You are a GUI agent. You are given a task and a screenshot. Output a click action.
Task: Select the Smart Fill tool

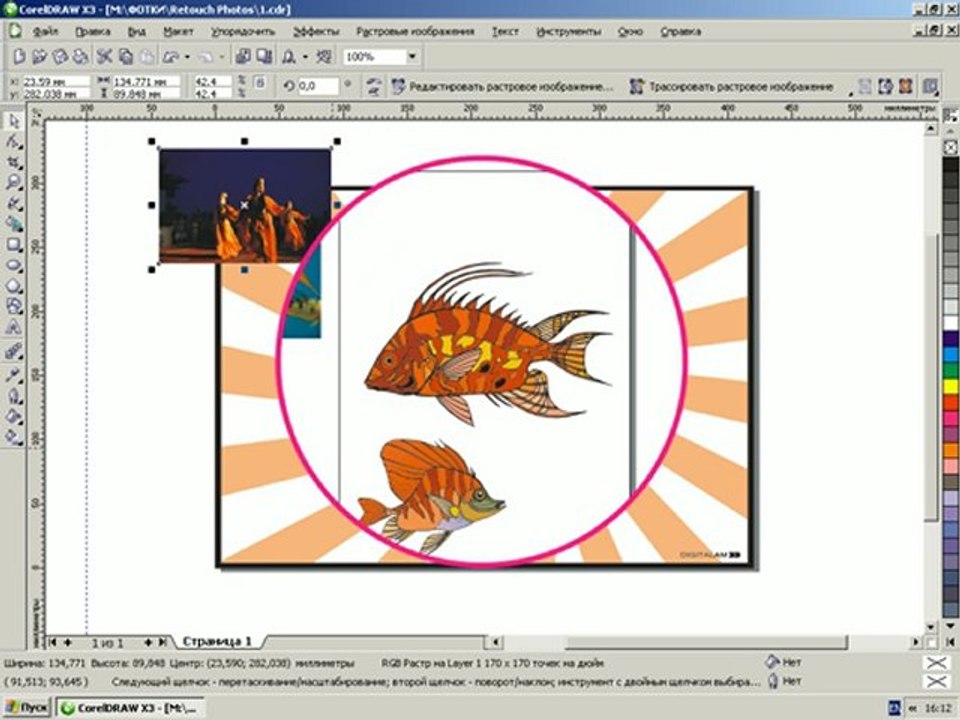[x=13, y=225]
